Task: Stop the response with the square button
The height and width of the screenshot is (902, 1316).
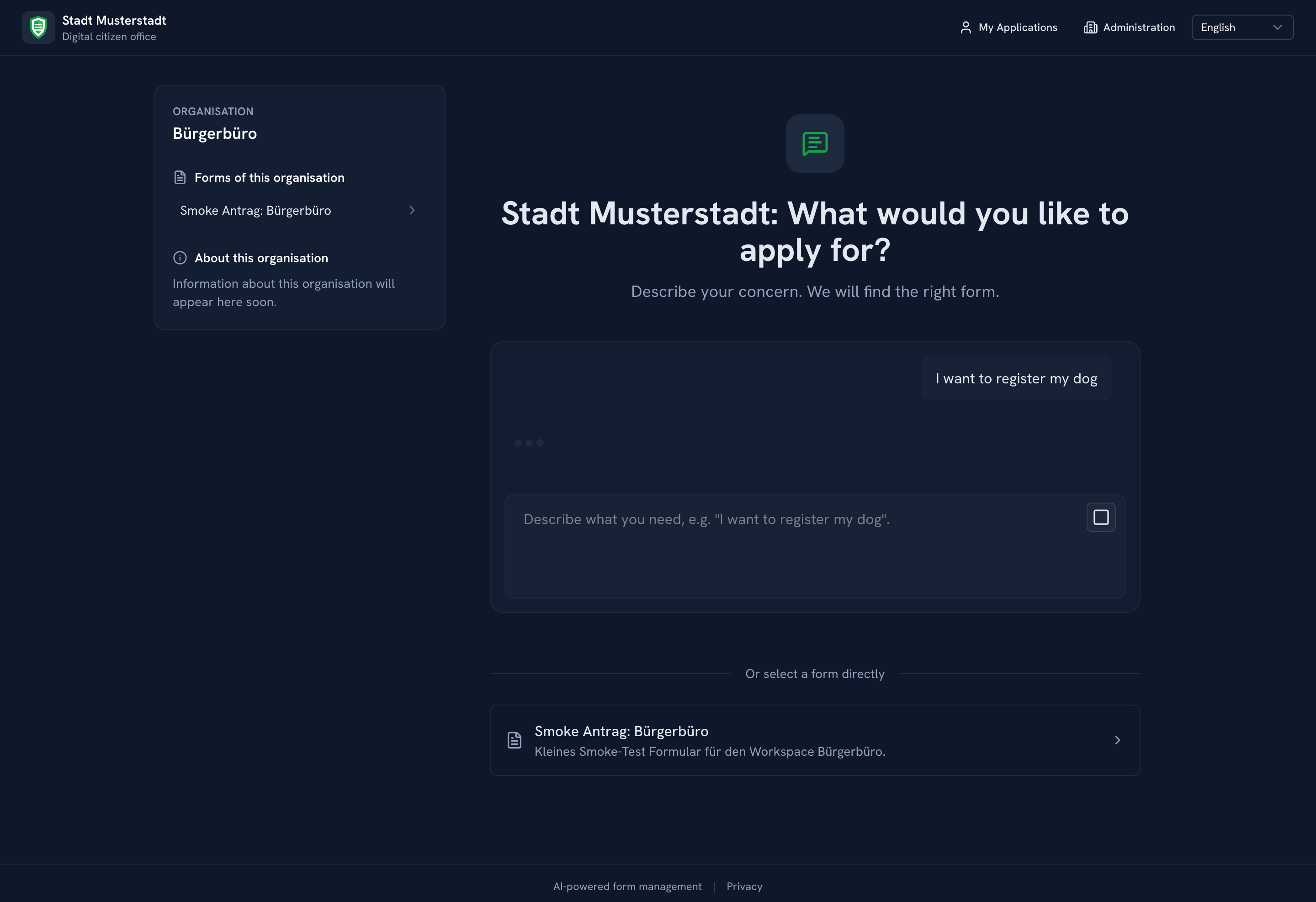Action: tap(1101, 517)
